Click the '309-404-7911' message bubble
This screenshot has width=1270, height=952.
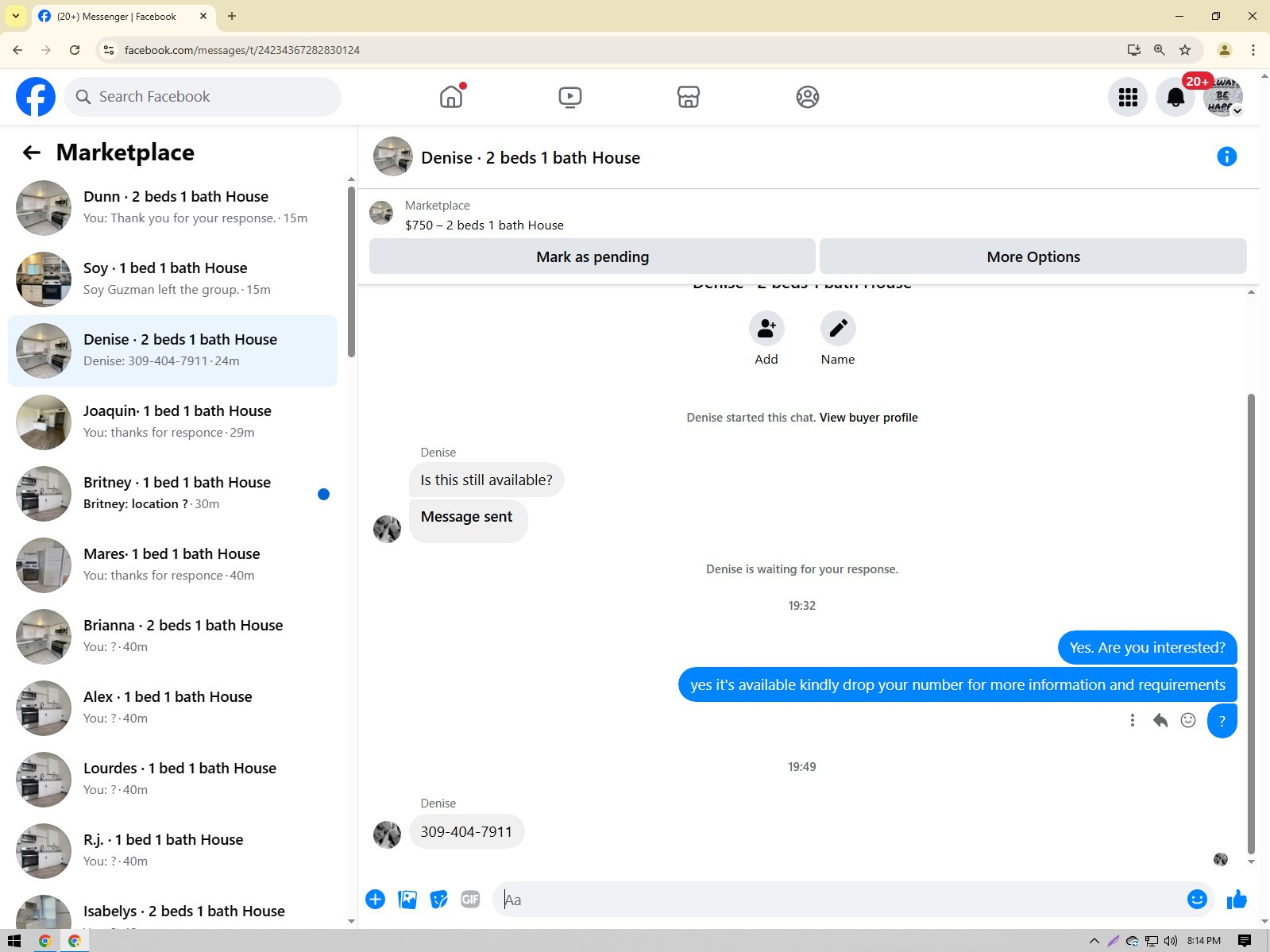click(466, 831)
